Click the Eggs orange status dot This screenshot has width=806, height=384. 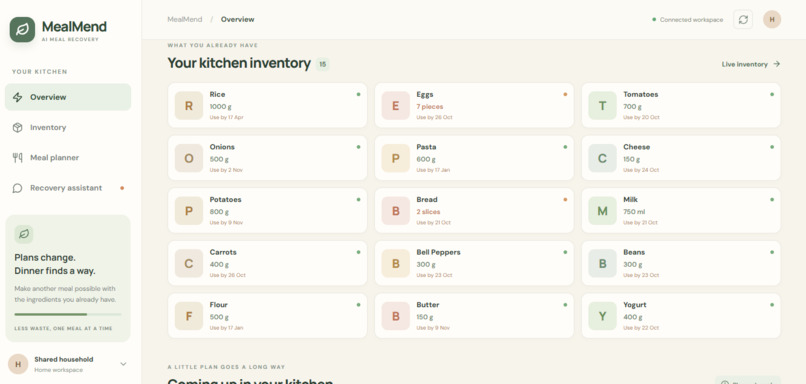click(565, 95)
